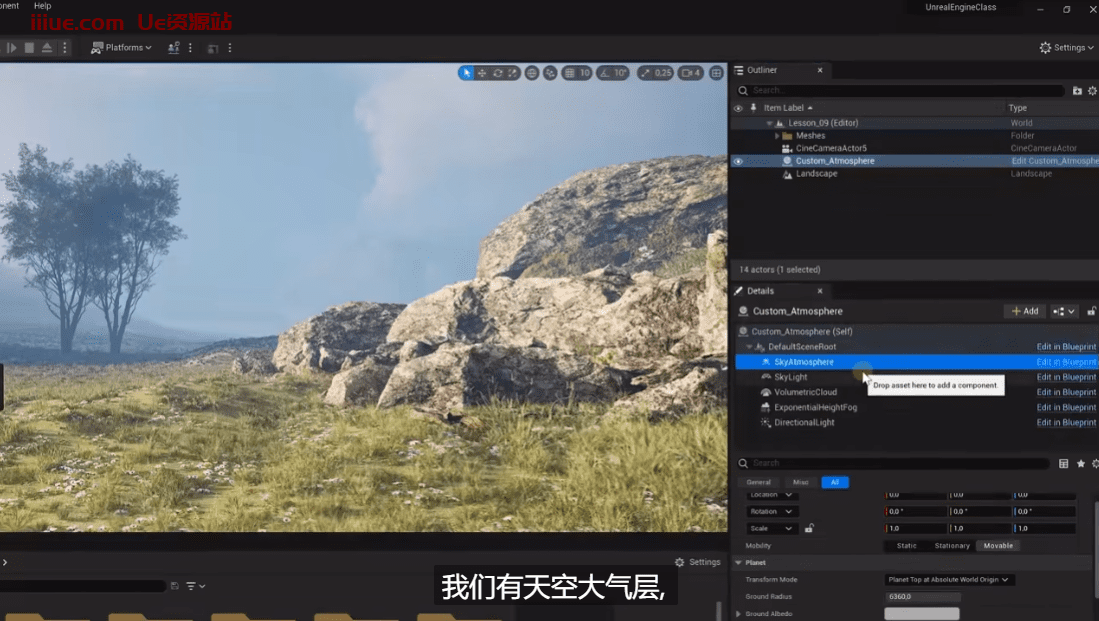
Task: Open the Platforms dropdown
Action: 122,47
